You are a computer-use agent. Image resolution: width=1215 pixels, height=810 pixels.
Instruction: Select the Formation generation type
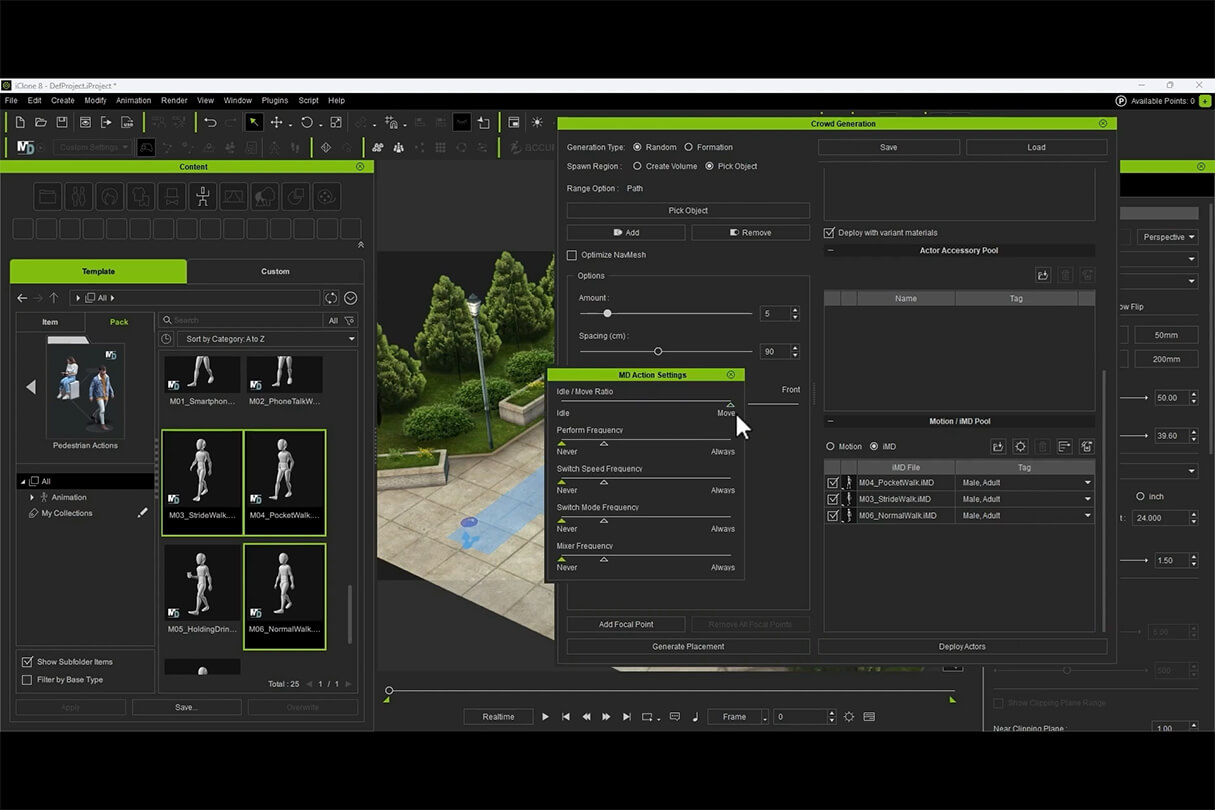click(x=688, y=147)
